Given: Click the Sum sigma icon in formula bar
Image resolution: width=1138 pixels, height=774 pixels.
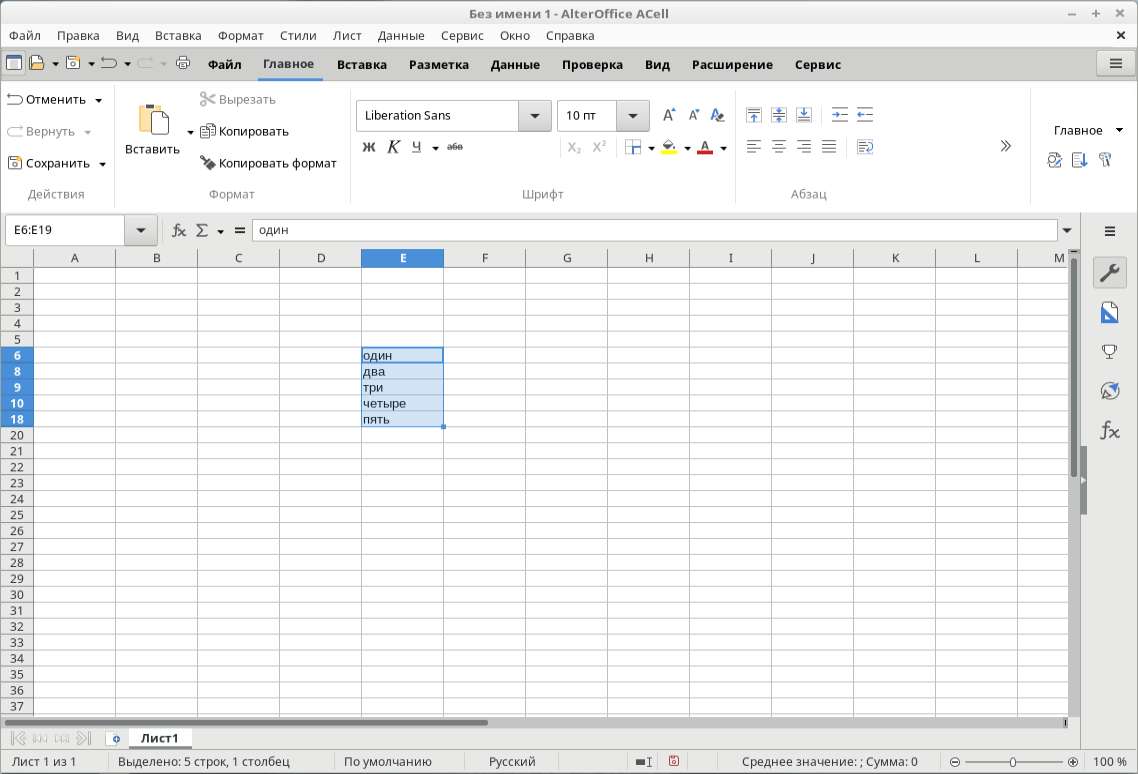Looking at the screenshot, I should 202,230.
